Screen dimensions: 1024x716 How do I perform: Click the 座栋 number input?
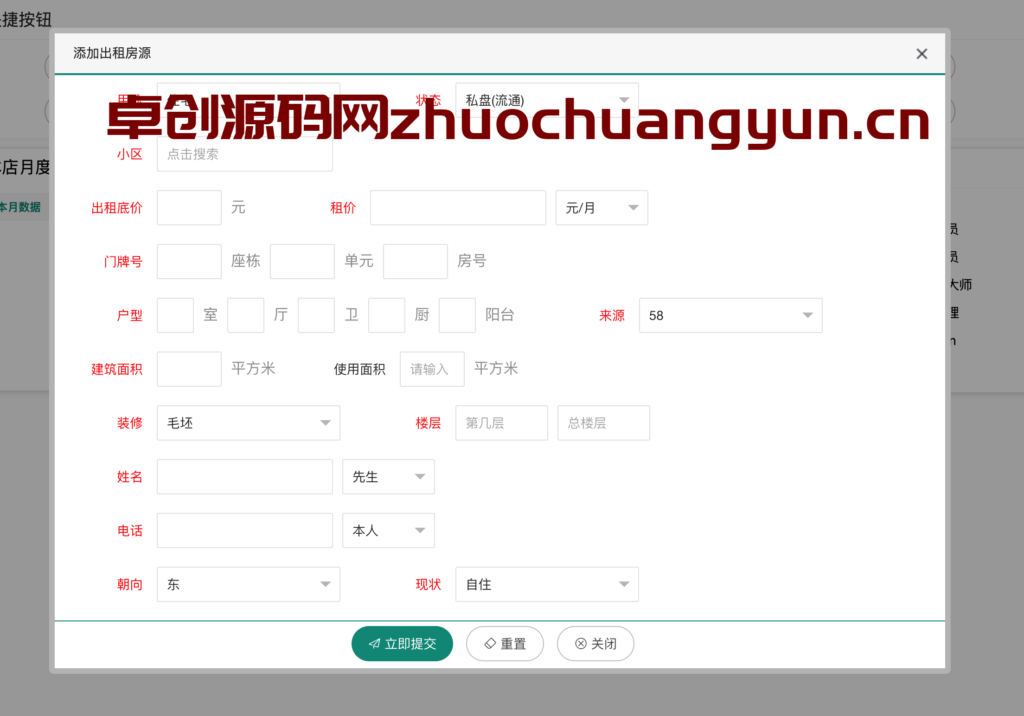pyautogui.click(x=189, y=261)
